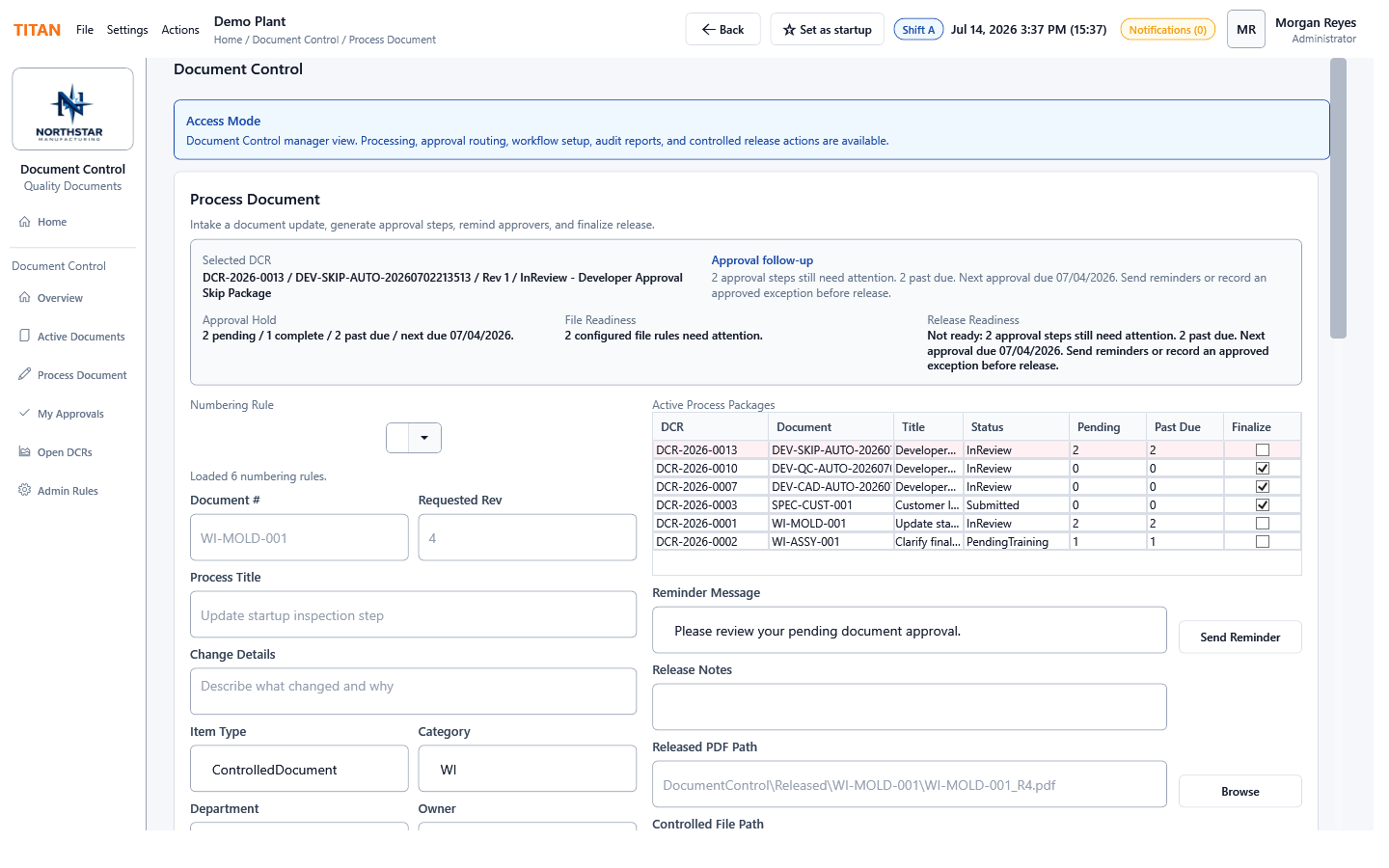Click the Process Document pencil icon

pos(25,375)
